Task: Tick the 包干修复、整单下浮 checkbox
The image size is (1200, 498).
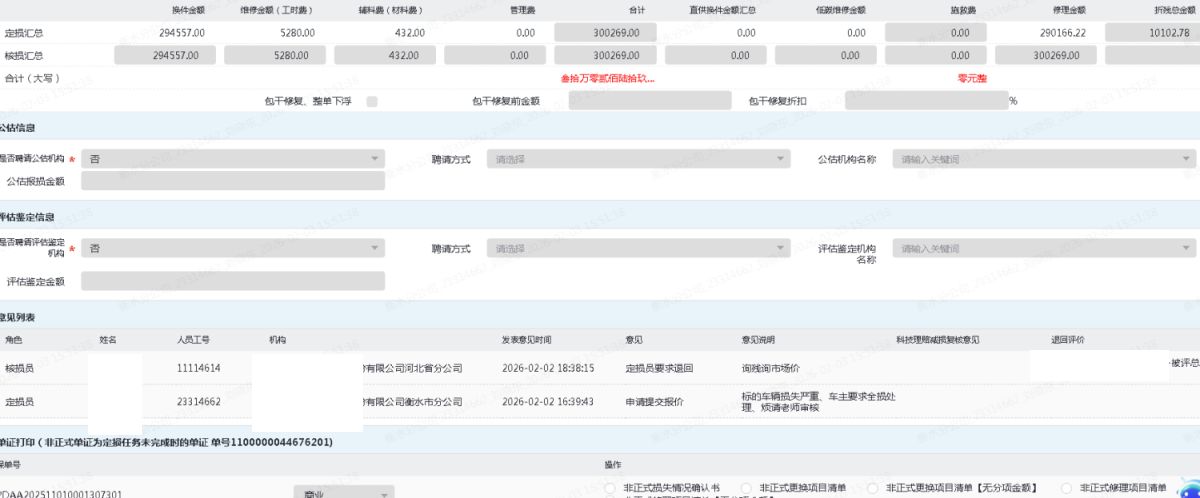Action: (372, 101)
